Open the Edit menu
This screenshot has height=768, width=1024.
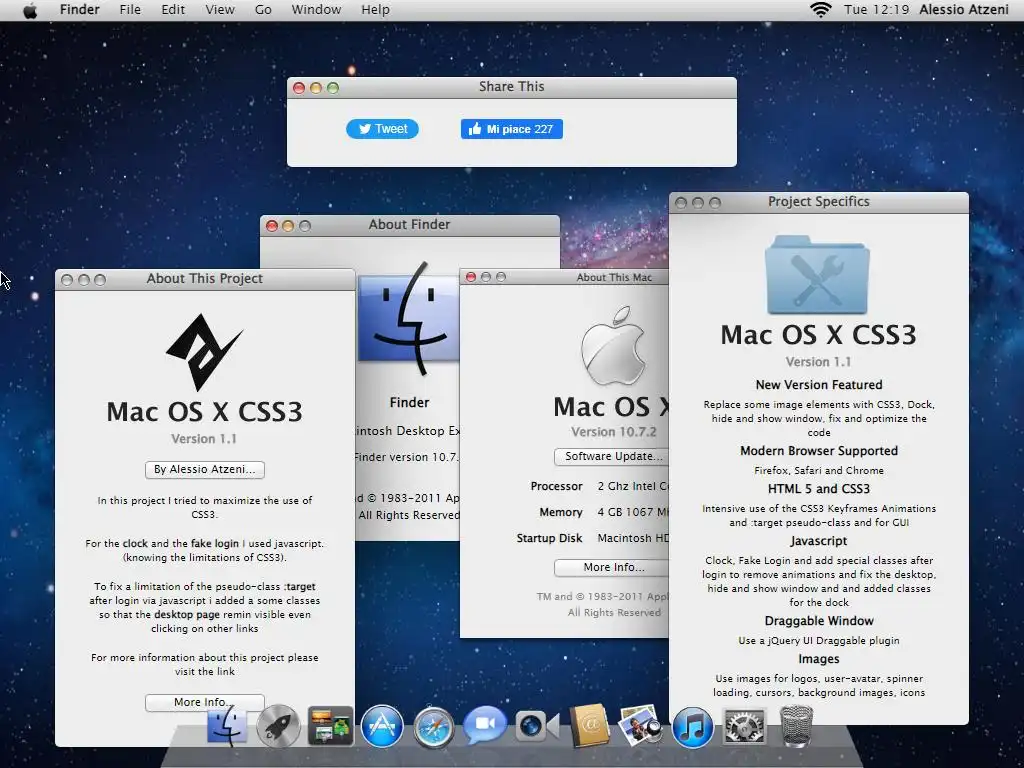coord(173,10)
